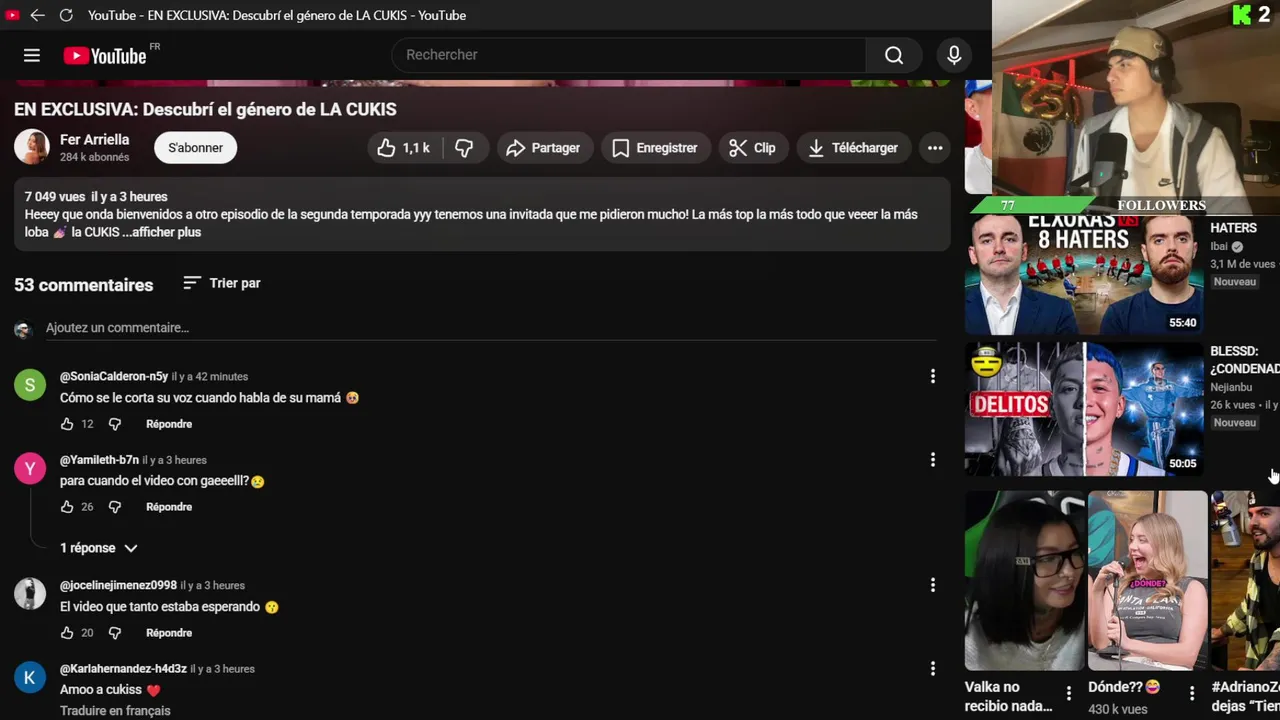The width and height of the screenshot is (1280, 720).
Task: Start voice search with microphone icon
Action: coord(954,55)
